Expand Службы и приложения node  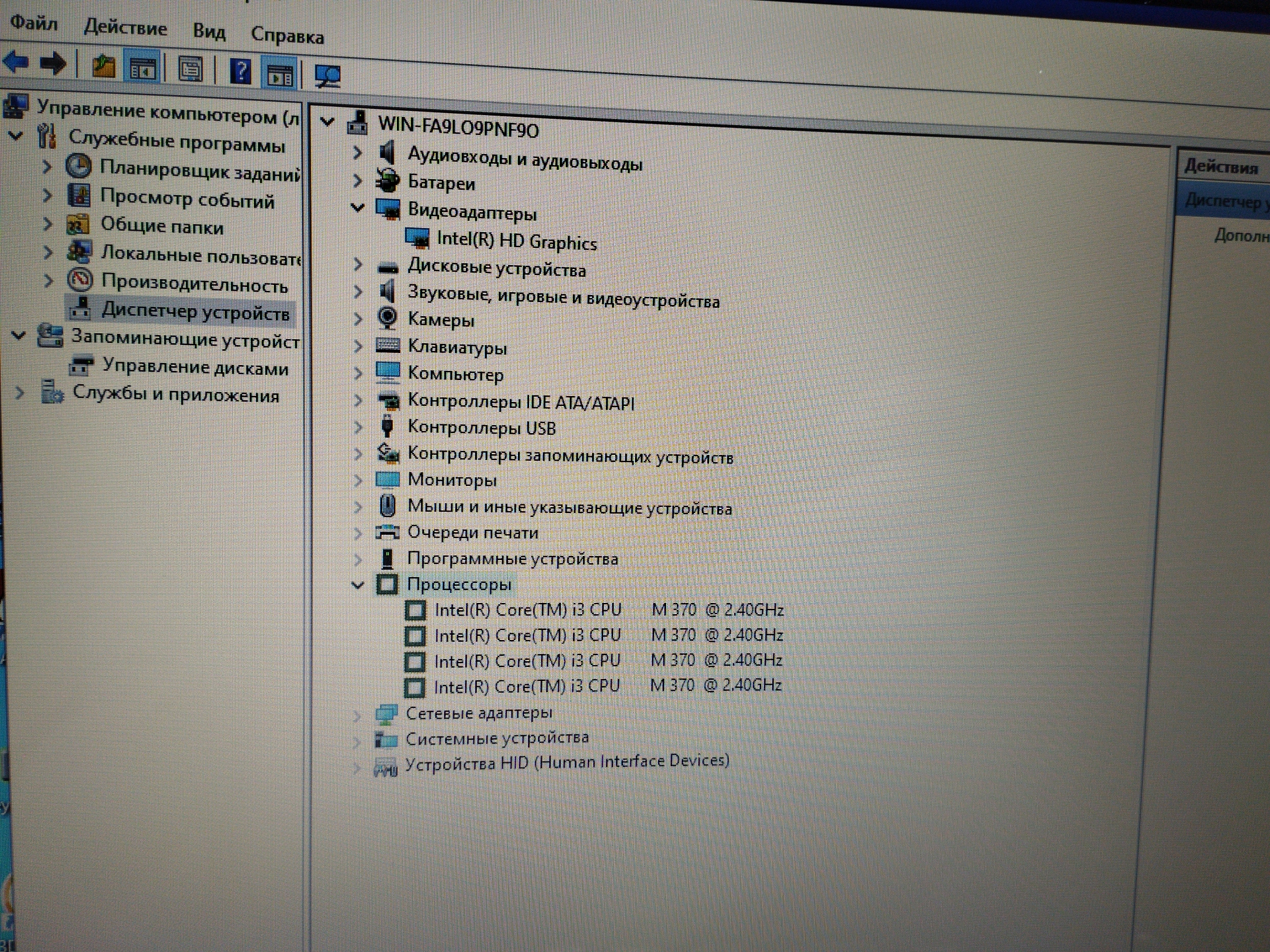(x=20, y=393)
